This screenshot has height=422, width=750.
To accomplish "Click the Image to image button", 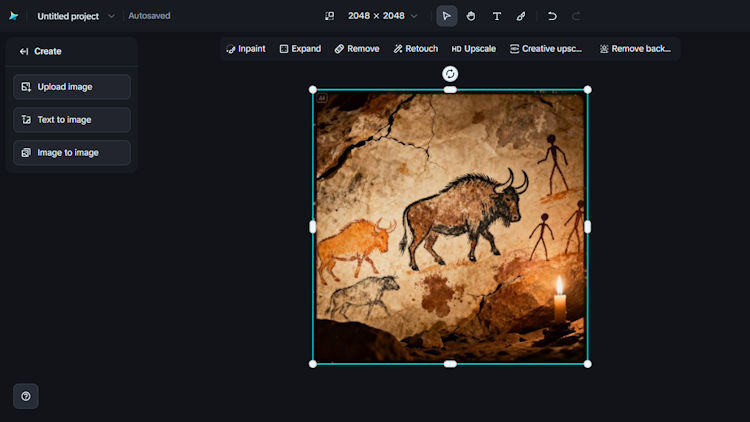I will (x=72, y=153).
